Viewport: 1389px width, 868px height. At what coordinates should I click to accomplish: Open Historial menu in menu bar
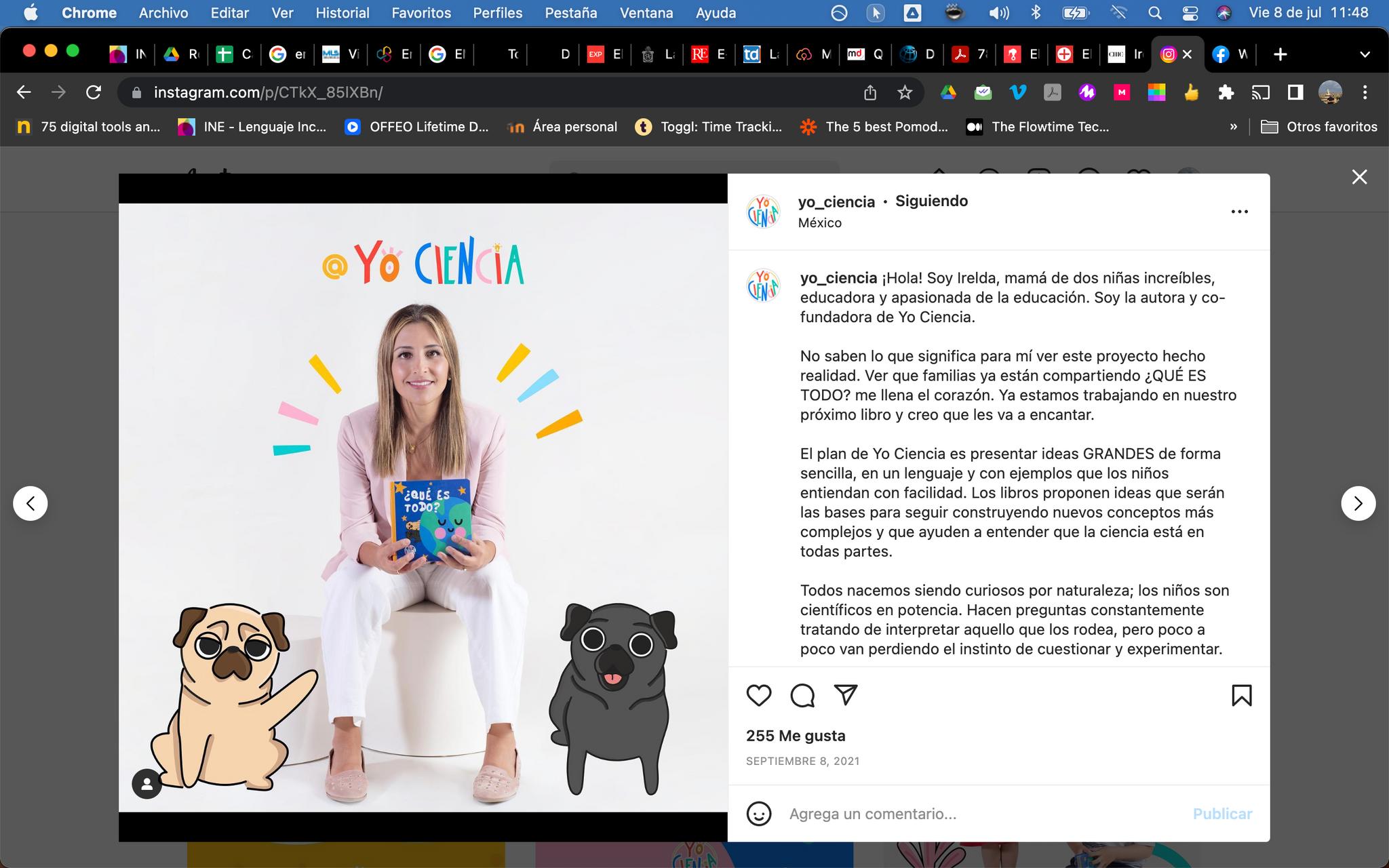coord(342,13)
